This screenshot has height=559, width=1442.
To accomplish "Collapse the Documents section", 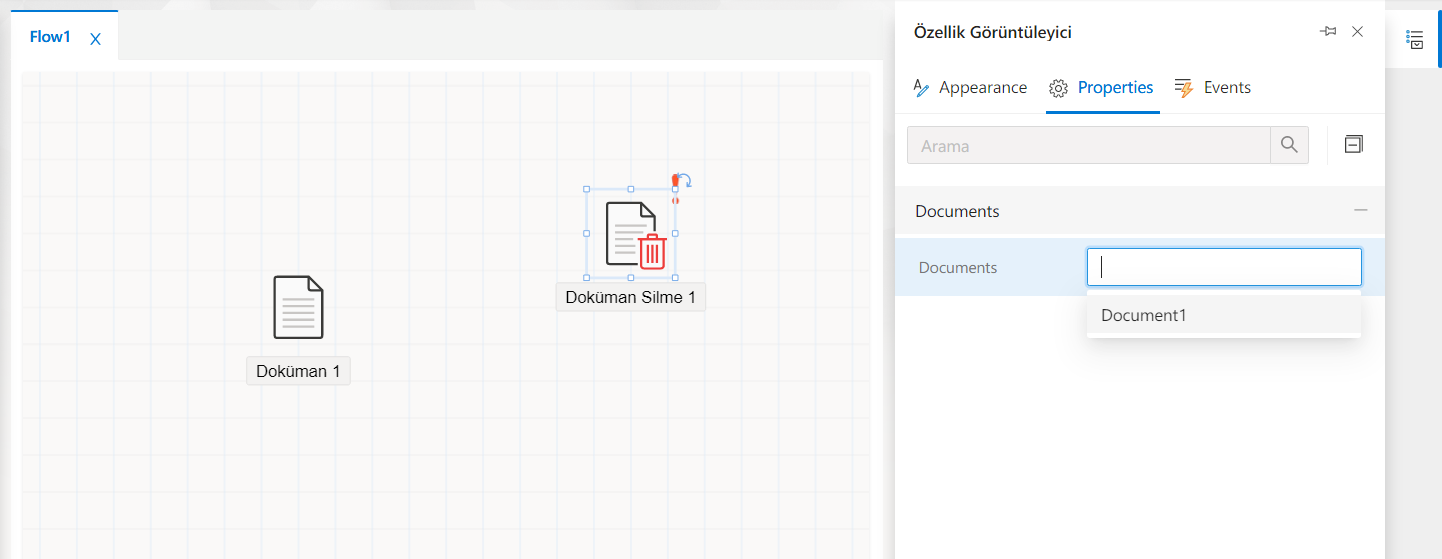I will pyautogui.click(x=1360, y=211).
